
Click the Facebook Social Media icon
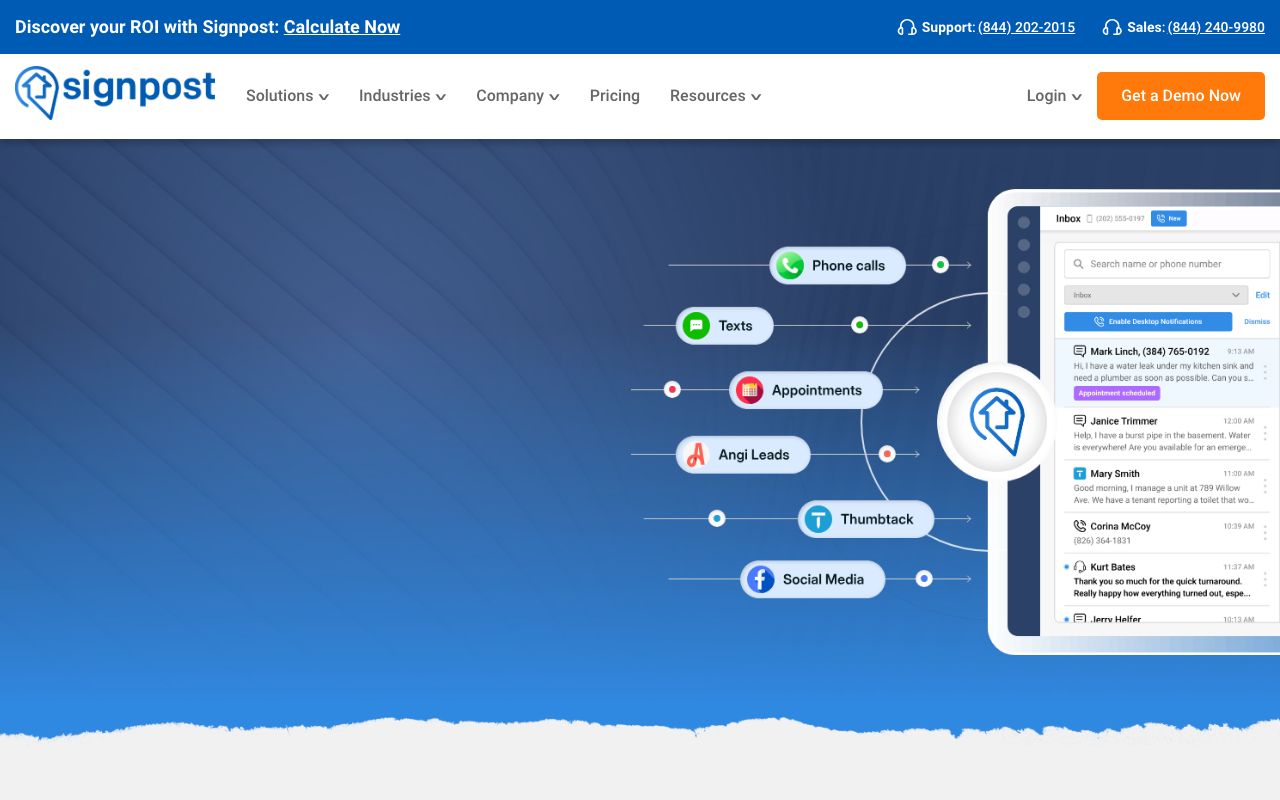(x=761, y=579)
